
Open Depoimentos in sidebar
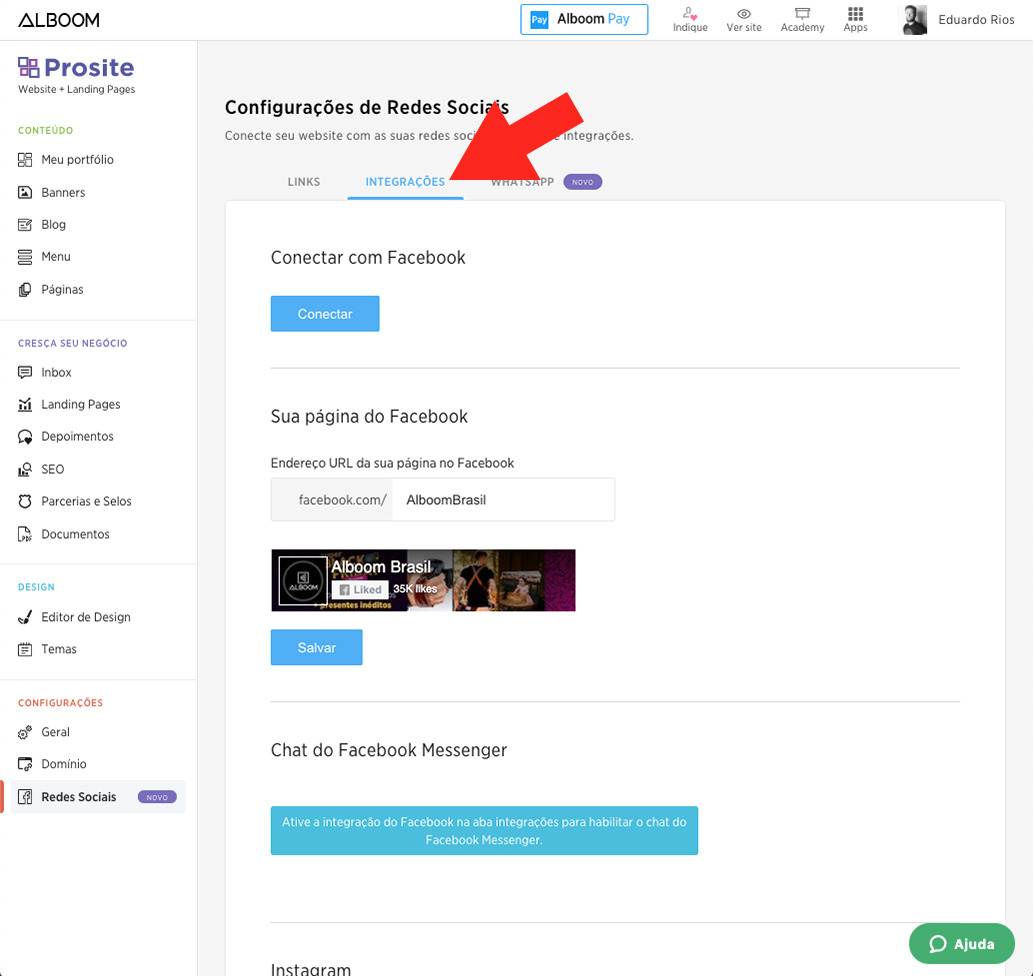point(77,437)
